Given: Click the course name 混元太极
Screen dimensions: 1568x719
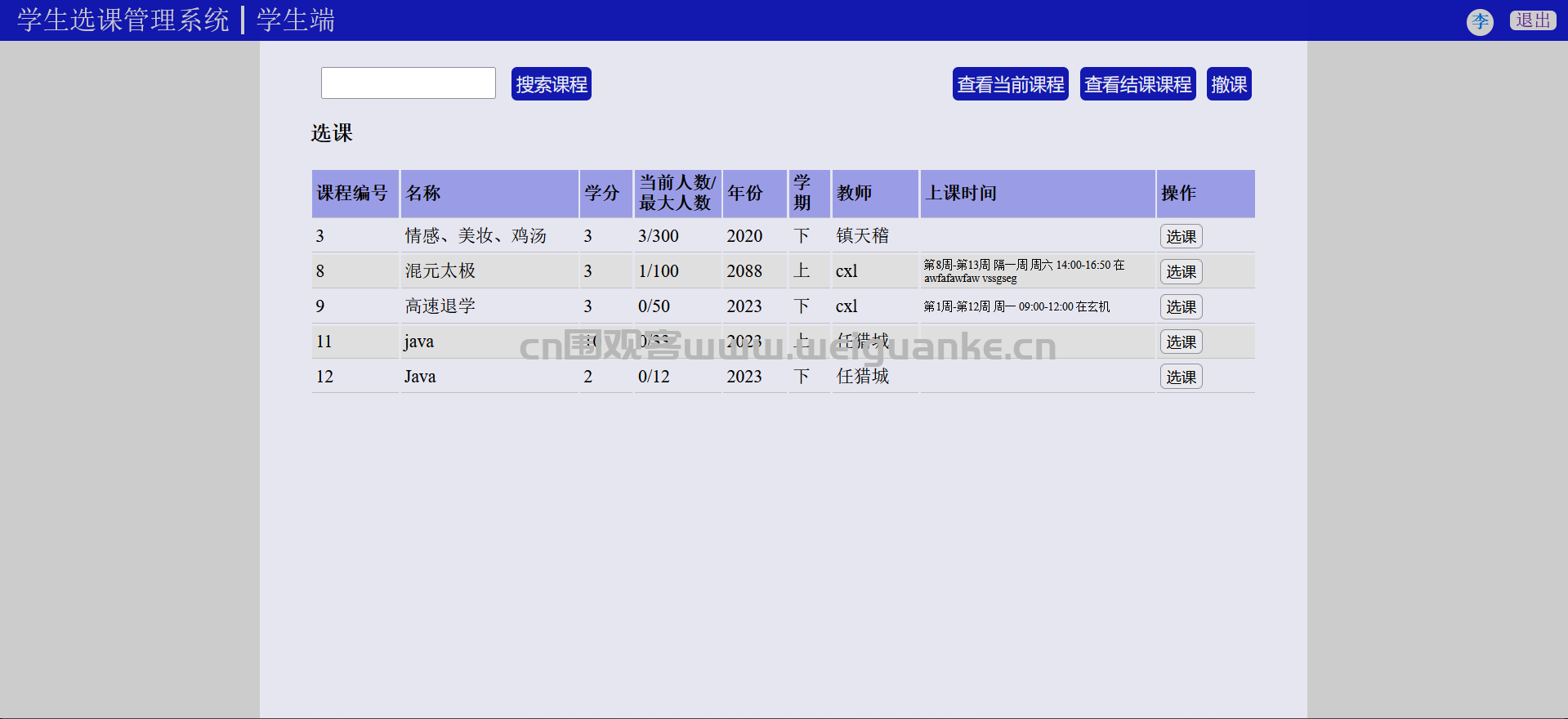Looking at the screenshot, I should 440,271.
